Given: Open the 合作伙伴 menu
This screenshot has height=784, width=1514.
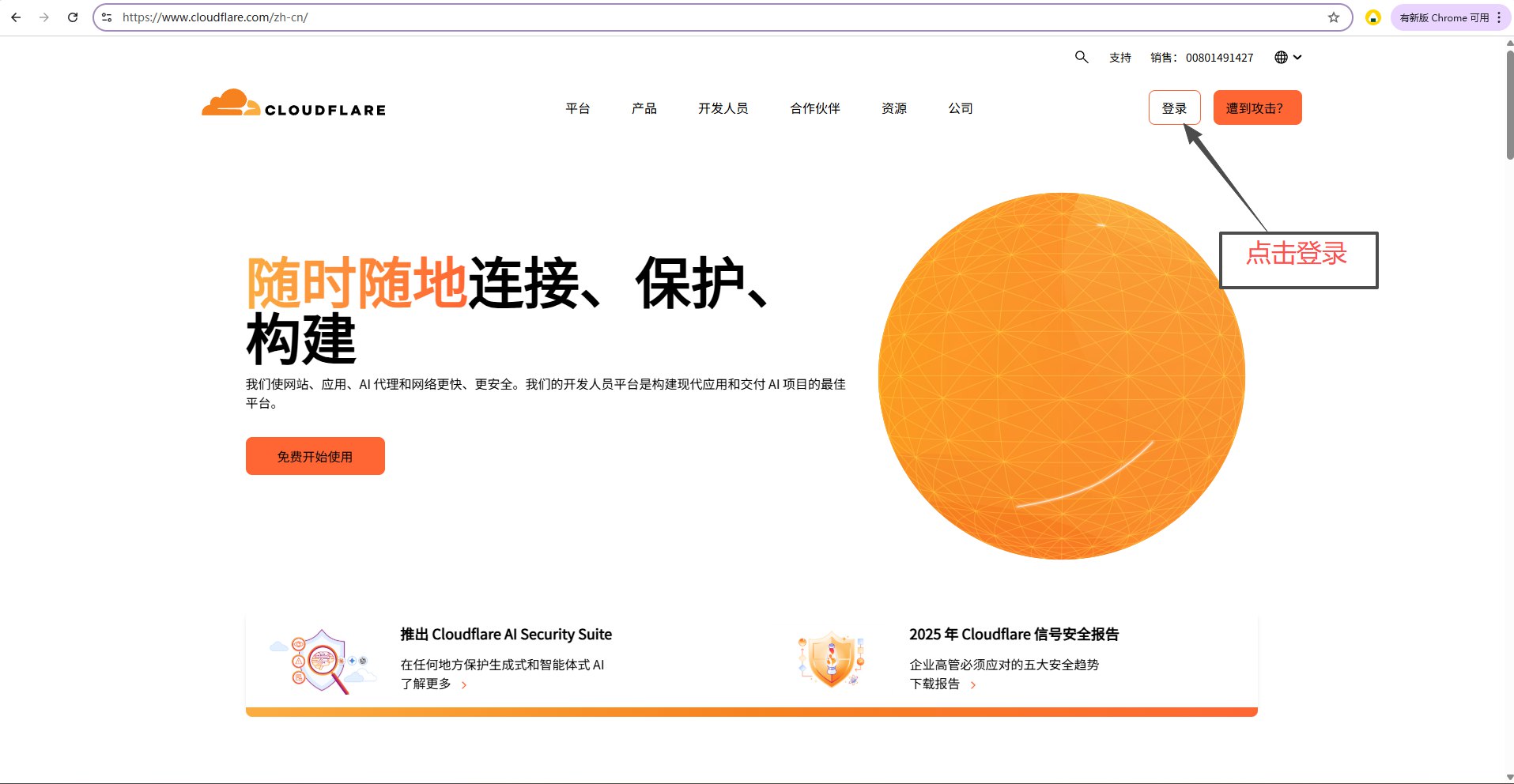Looking at the screenshot, I should (814, 108).
